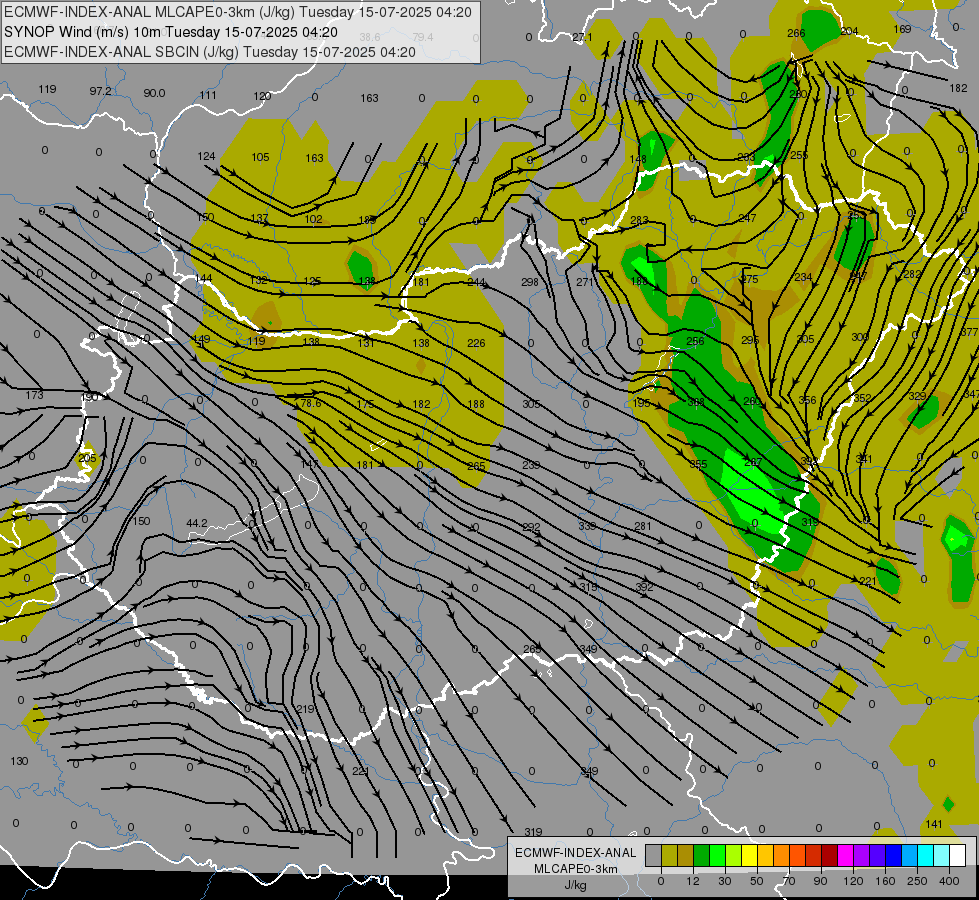Select the title line 'ECMWF-INDEX-ANAL MLCAPE0-3km (J/kg)'

click(x=238, y=12)
